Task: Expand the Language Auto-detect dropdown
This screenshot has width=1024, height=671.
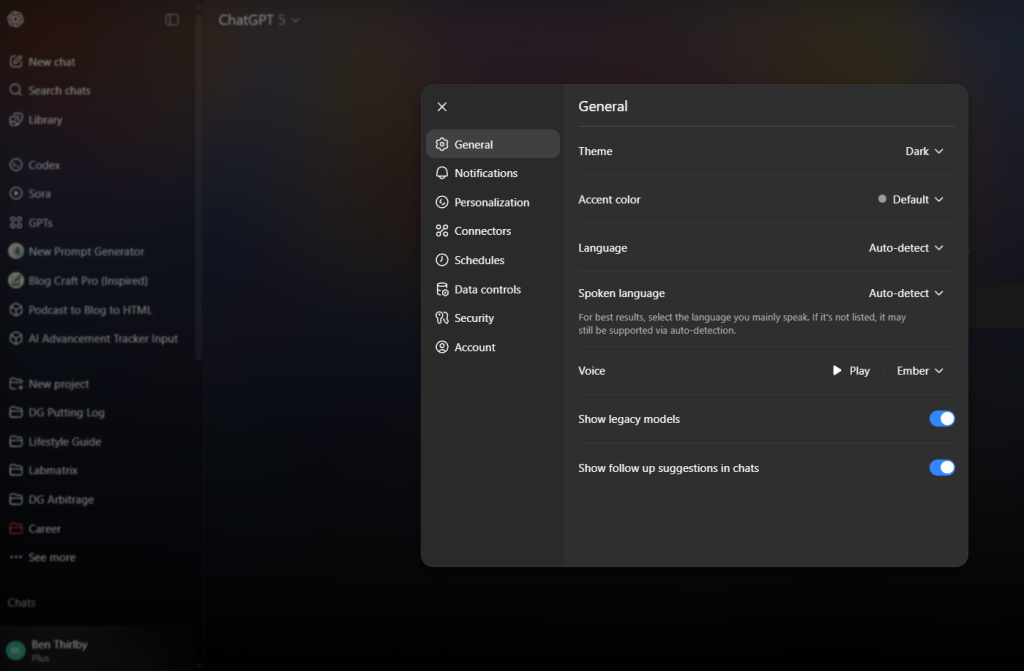Action: click(906, 248)
